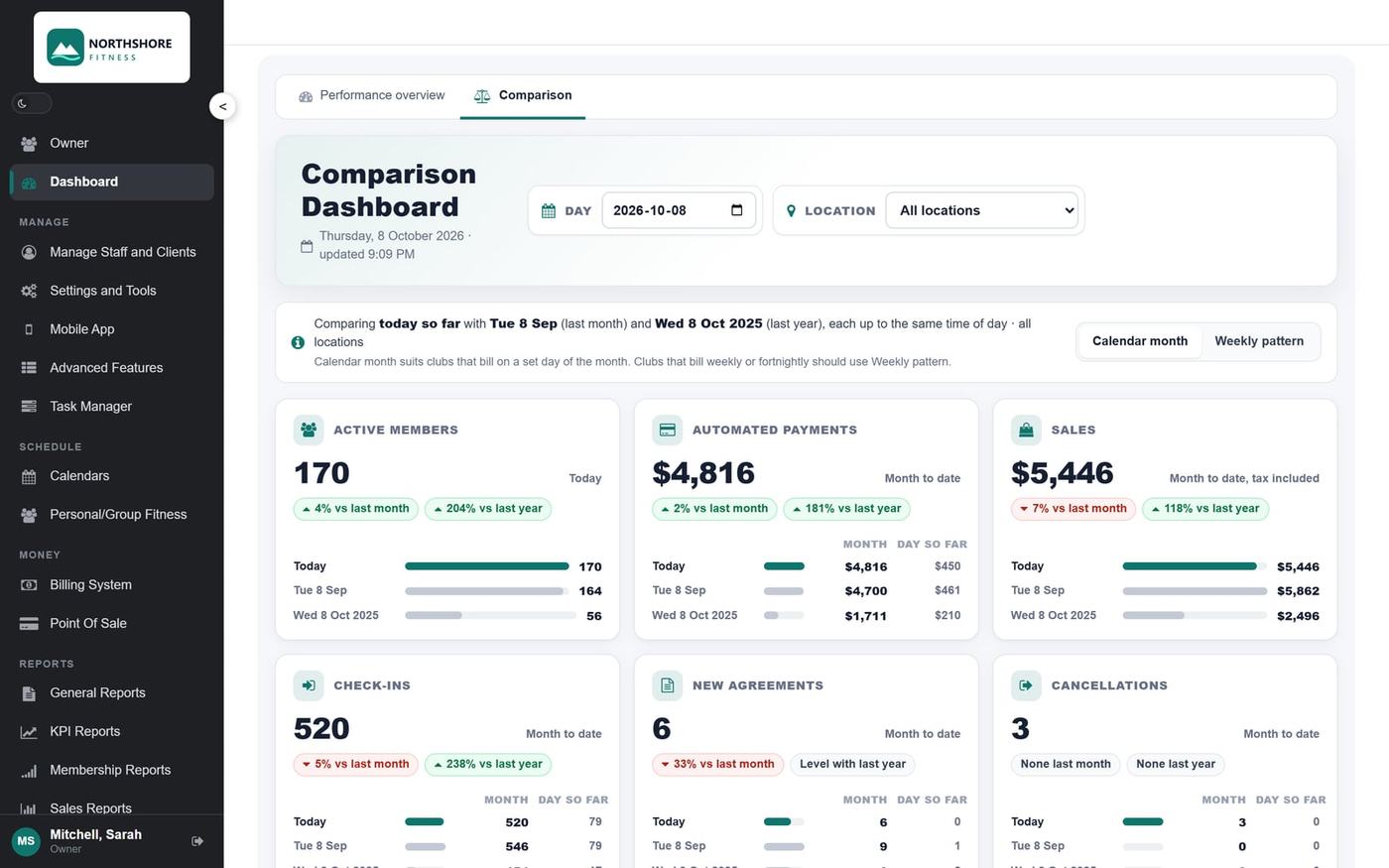Open the date picker calendar icon
Screen dimensions: 1389x868
(x=736, y=210)
